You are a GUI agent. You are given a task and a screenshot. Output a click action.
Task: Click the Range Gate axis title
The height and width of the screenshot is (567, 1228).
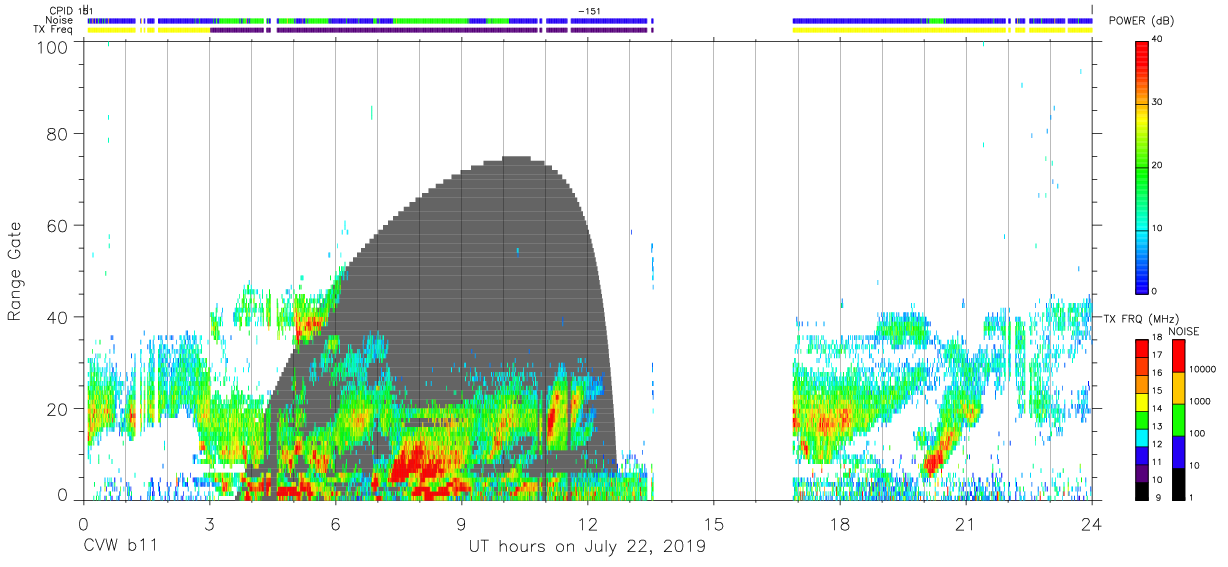coord(15,271)
